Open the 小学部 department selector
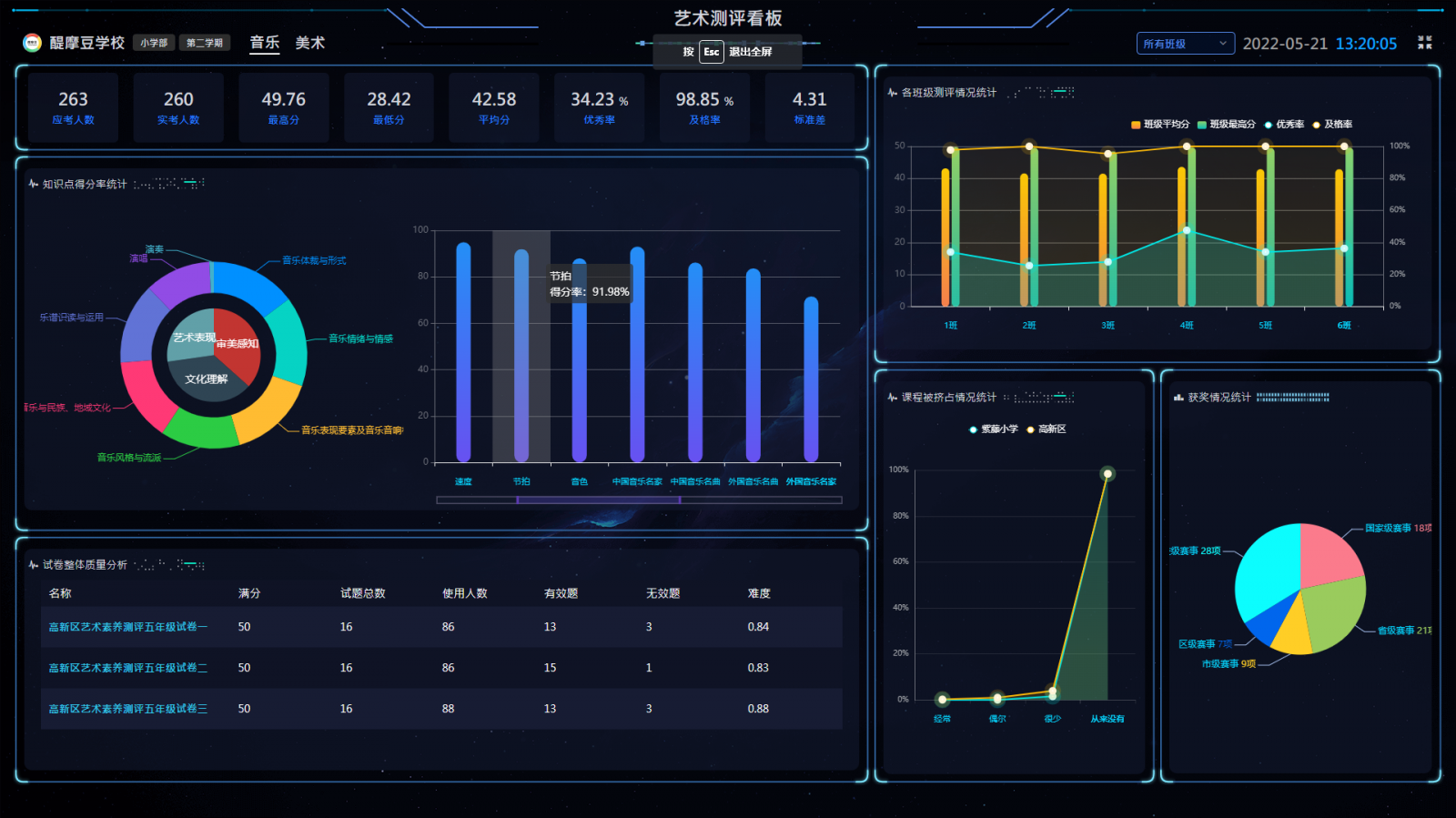Image resolution: width=1456 pixels, height=818 pixels. point(154,43)
